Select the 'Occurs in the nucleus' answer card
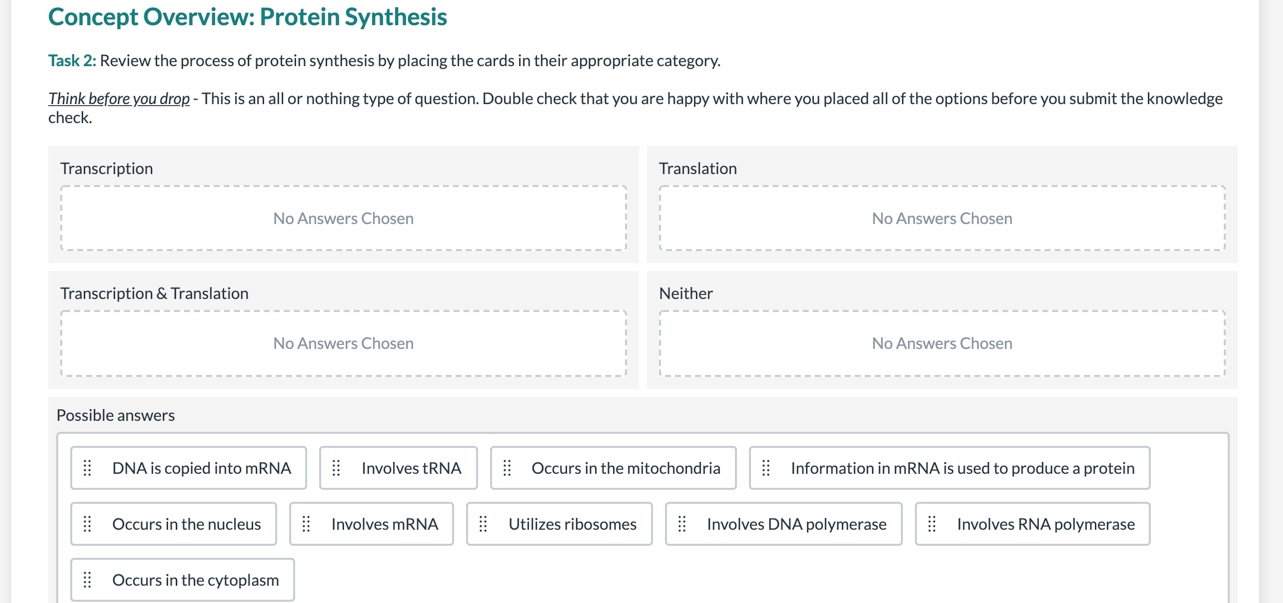 173,523
